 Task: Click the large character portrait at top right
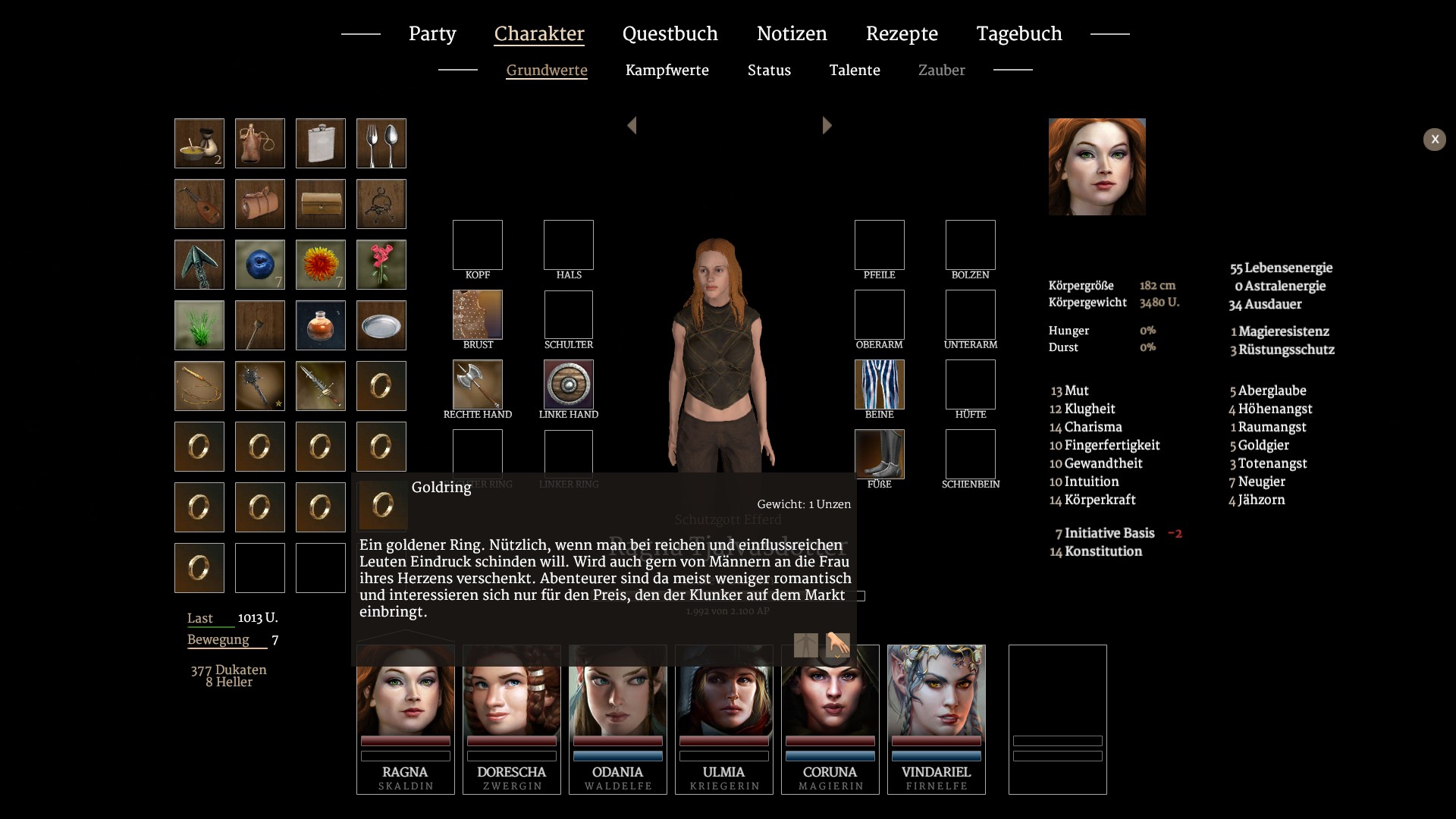(1097, 167)
